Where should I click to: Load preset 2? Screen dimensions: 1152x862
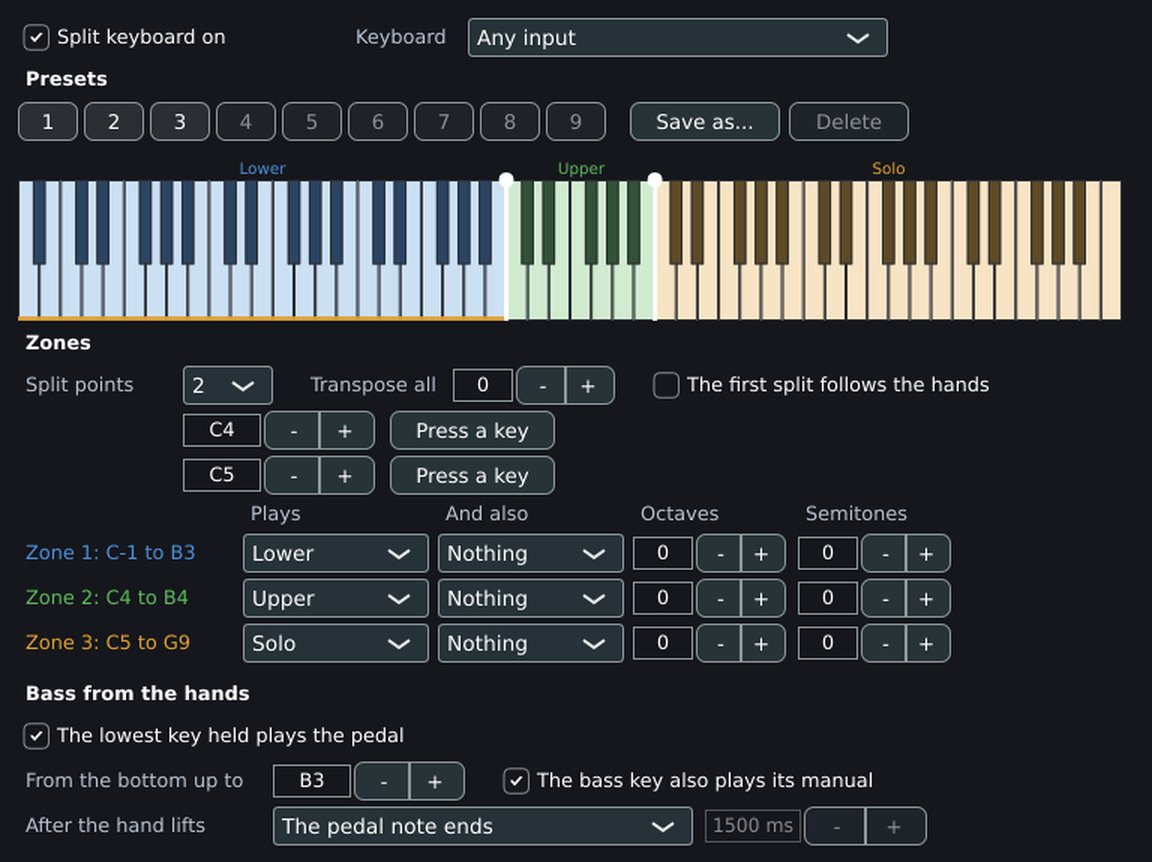coord(114,121)
